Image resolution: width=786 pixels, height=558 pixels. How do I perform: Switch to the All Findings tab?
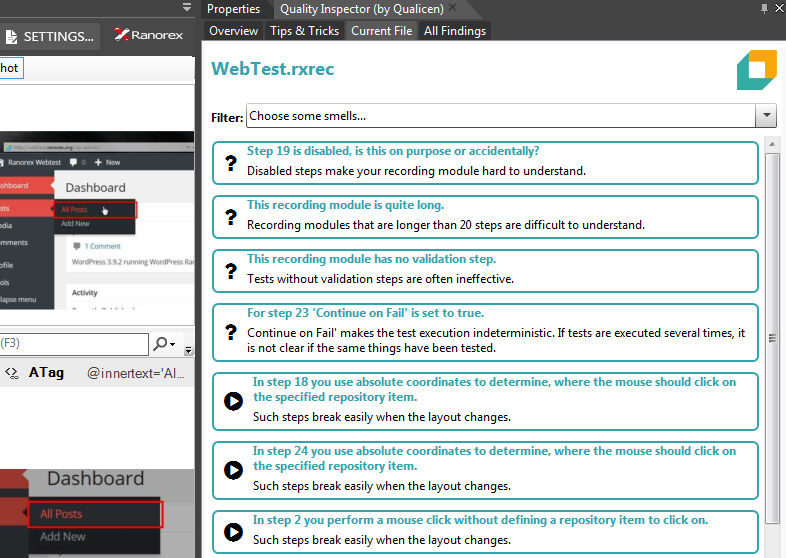454,31
